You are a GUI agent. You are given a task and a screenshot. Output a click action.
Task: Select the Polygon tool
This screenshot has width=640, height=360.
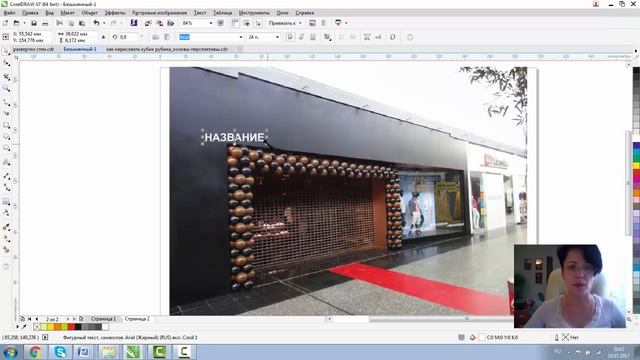[x=6, y=148]
